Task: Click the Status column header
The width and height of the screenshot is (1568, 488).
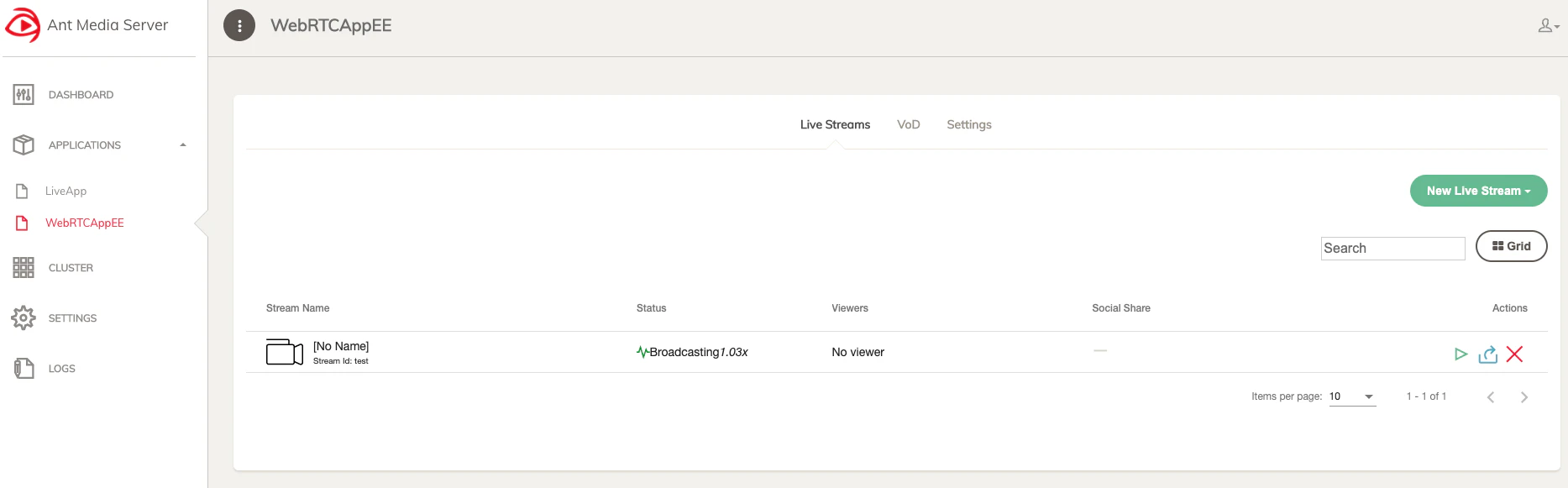Action: [x=651, y=308]
